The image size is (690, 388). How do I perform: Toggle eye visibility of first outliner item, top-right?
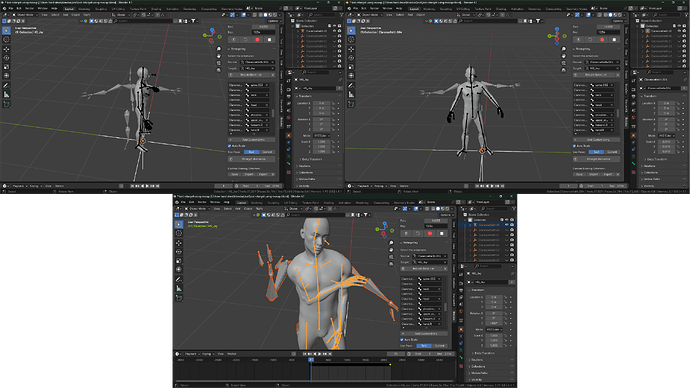679,31
